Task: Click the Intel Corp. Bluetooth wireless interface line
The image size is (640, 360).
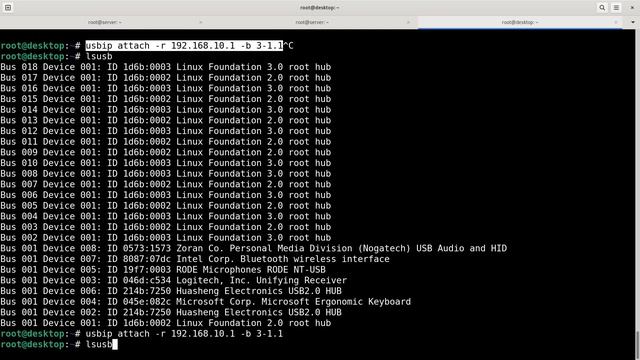Action: (195, 259)
